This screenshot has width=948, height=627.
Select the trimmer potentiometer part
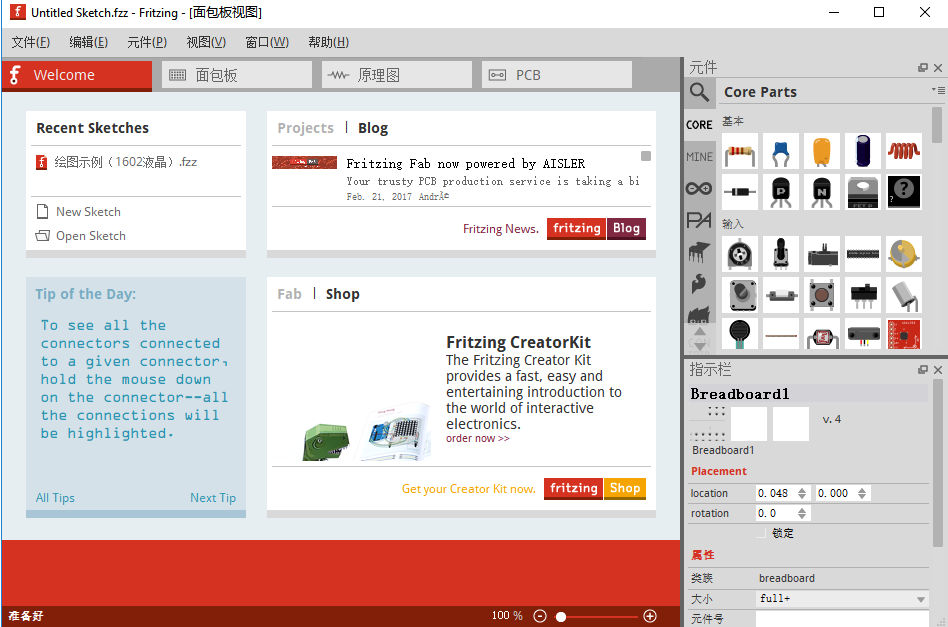740,254
